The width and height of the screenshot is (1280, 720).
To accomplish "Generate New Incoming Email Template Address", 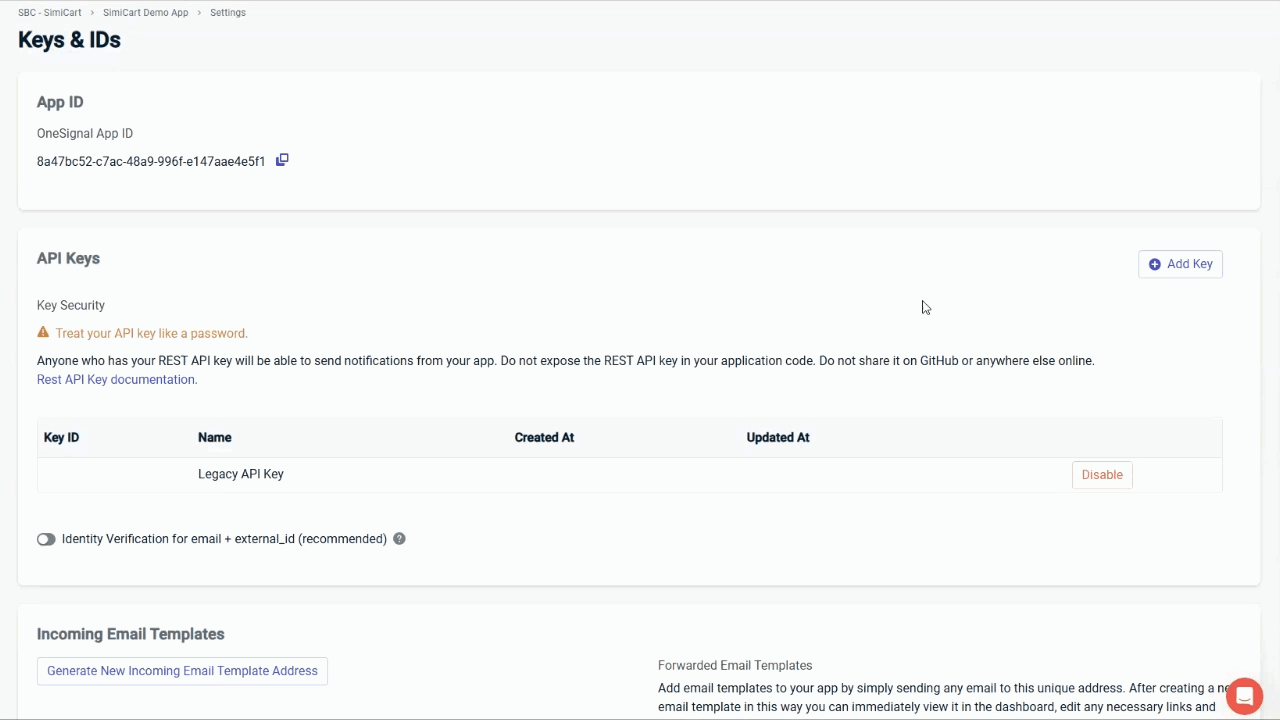I will (182, 671).
